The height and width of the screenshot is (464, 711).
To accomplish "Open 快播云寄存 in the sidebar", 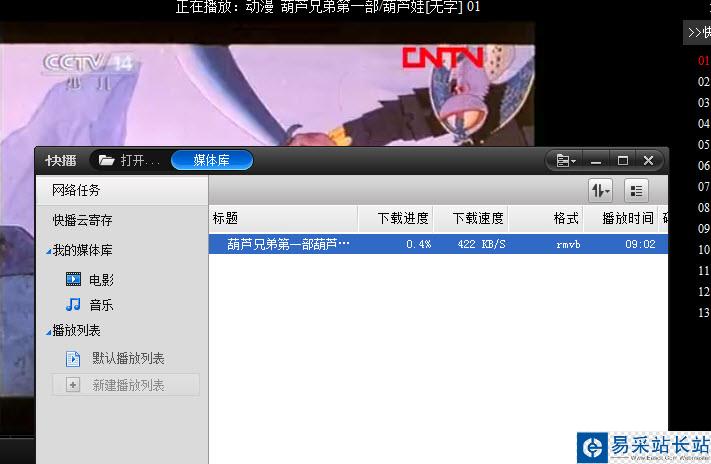I will pyautogui.click(x=82, y=220).
